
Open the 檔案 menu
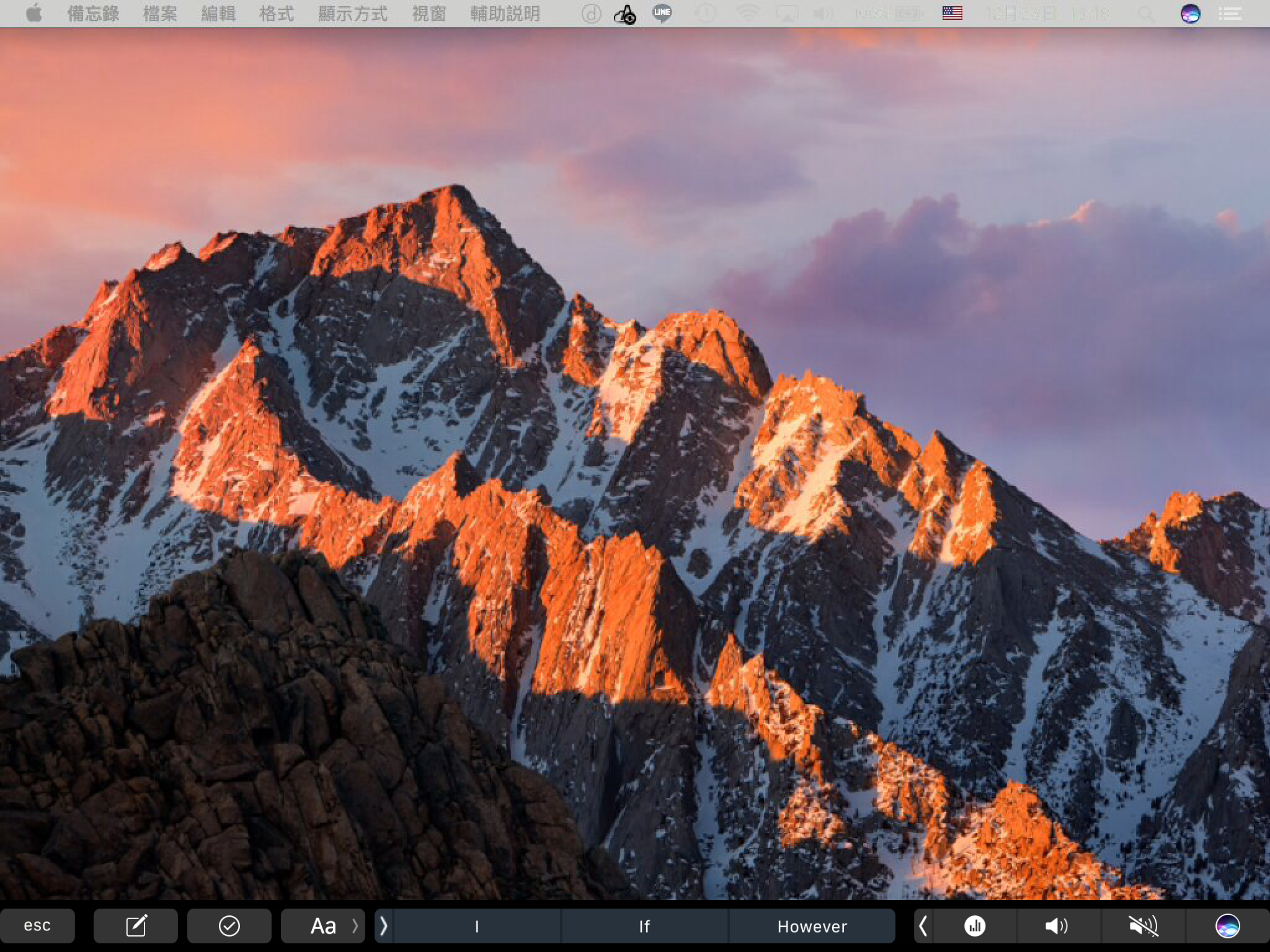pos(160,13)
